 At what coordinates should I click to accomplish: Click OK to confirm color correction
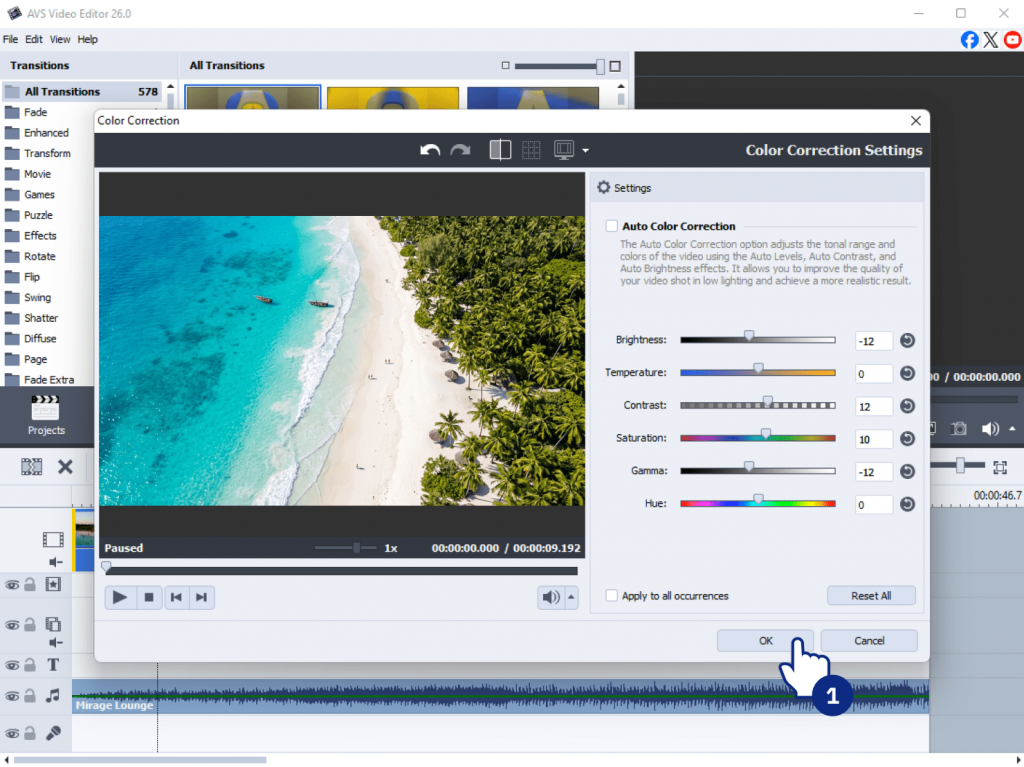point(765,641)
